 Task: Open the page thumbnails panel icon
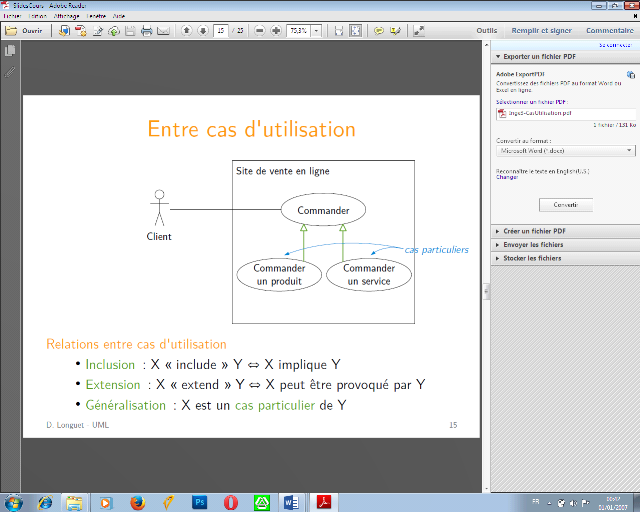click(x=10, y=51)
